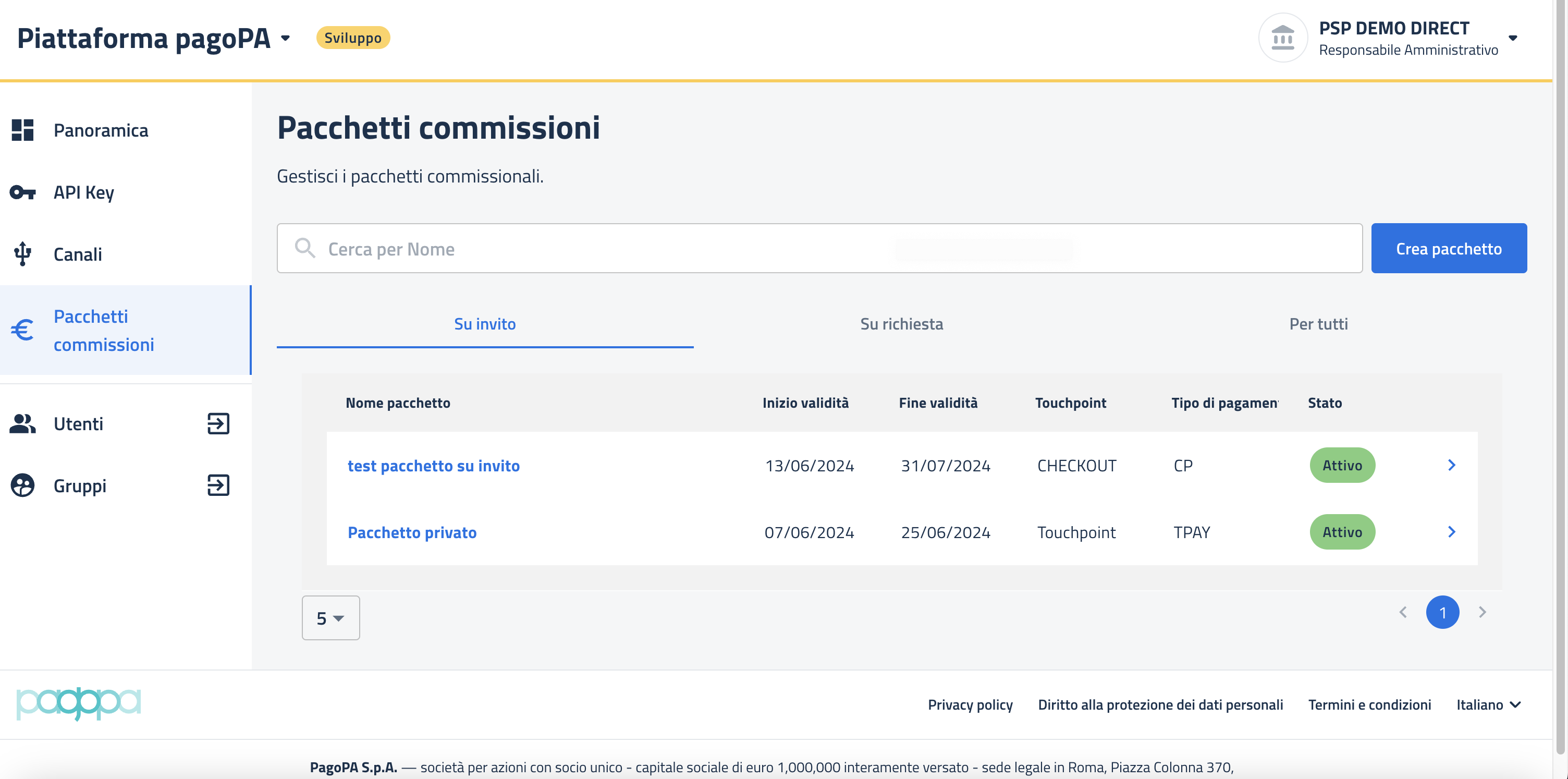Screen dimensions: 1568x779
Task: Open details arrow for test pacchetto su invito
Action: tap(1451, 465)
